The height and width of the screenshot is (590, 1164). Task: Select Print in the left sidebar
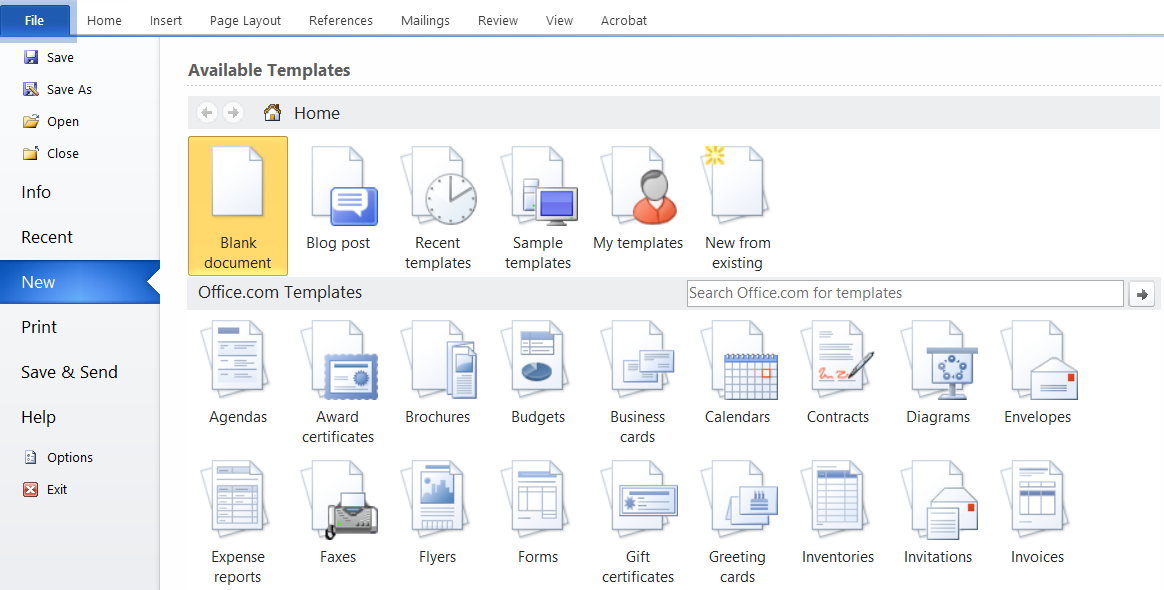pos(37,326)
